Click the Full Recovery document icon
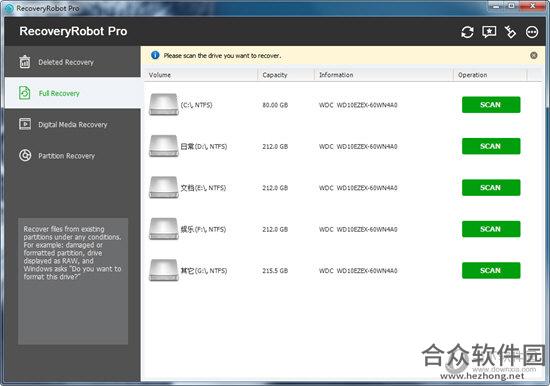 click(25, 93)
